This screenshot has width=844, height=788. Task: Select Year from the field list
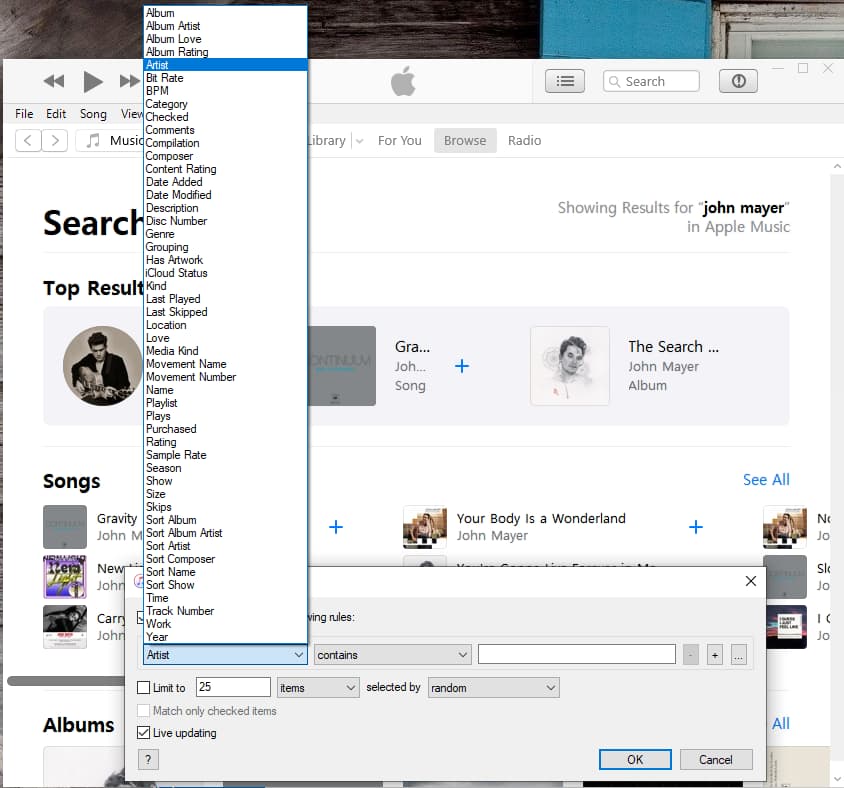pos(226,637)
